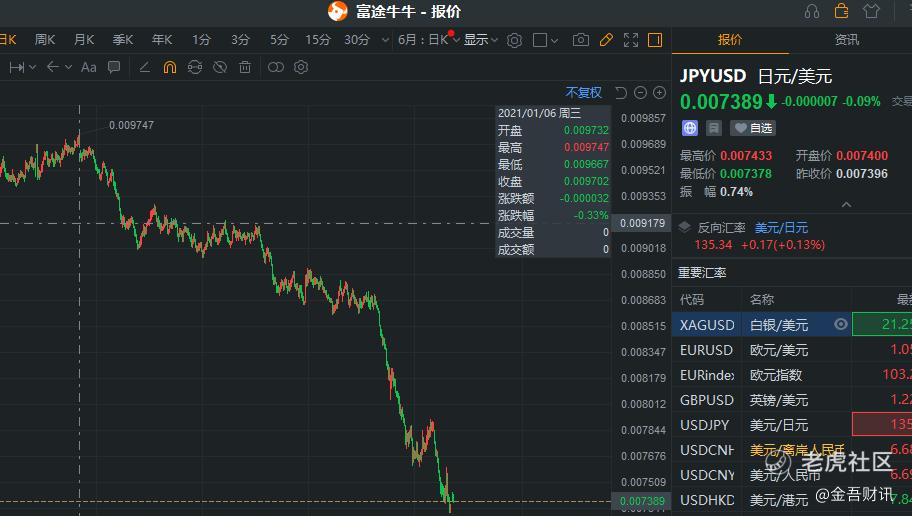The image size is (912, 516).
Task: Select the 季K quarterly chart period
Action: [x=123, y=40]
